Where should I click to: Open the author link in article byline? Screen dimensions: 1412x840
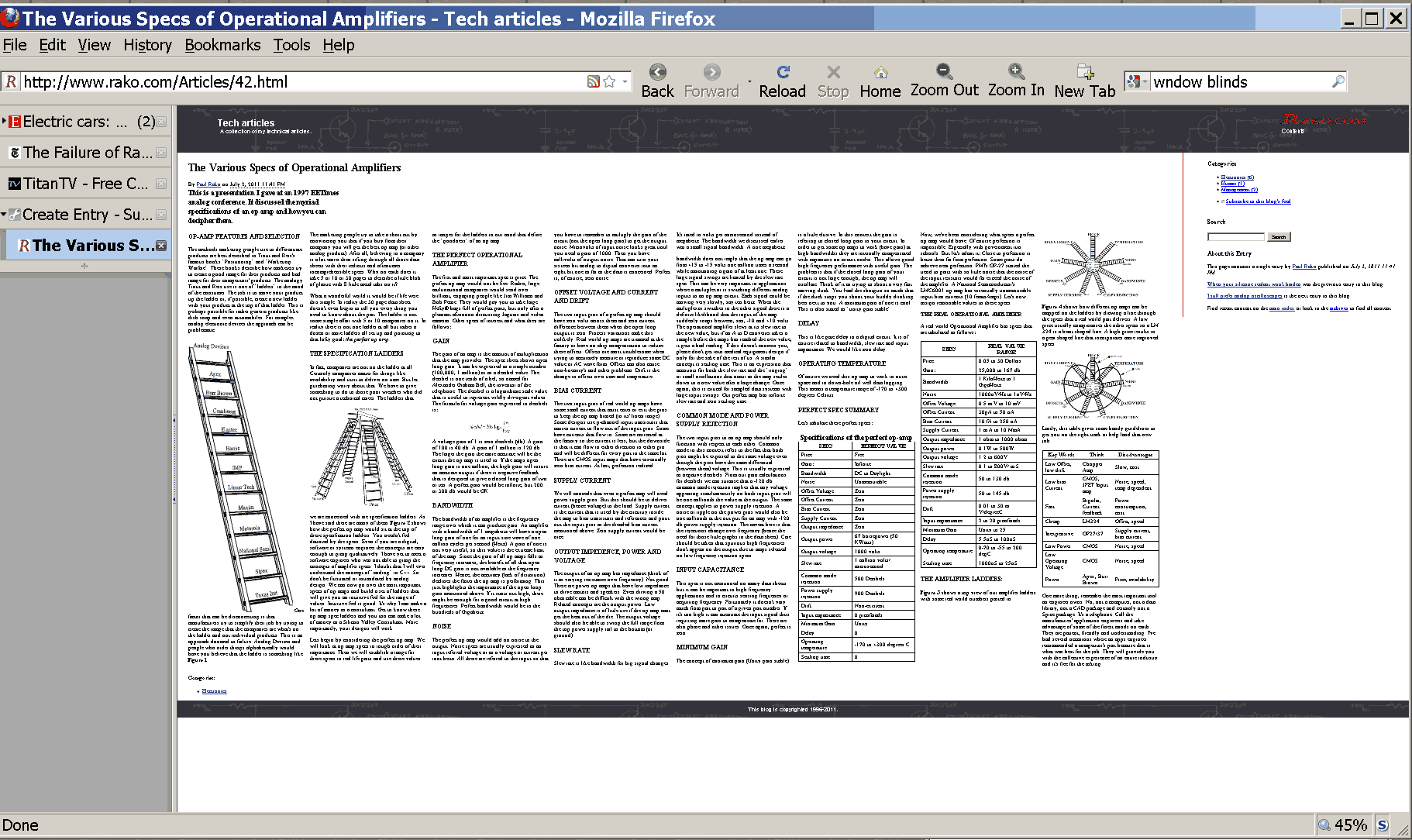click(208, 184)
